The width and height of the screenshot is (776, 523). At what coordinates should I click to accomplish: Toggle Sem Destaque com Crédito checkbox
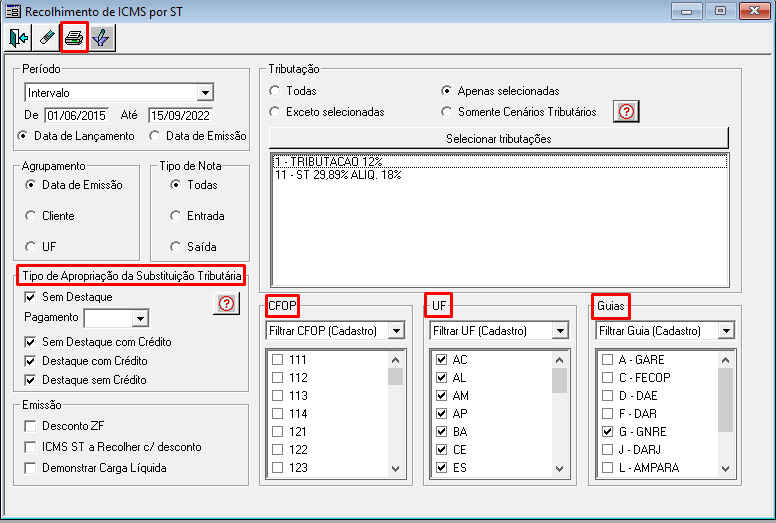pyautogui.click(x=30, y=342)
